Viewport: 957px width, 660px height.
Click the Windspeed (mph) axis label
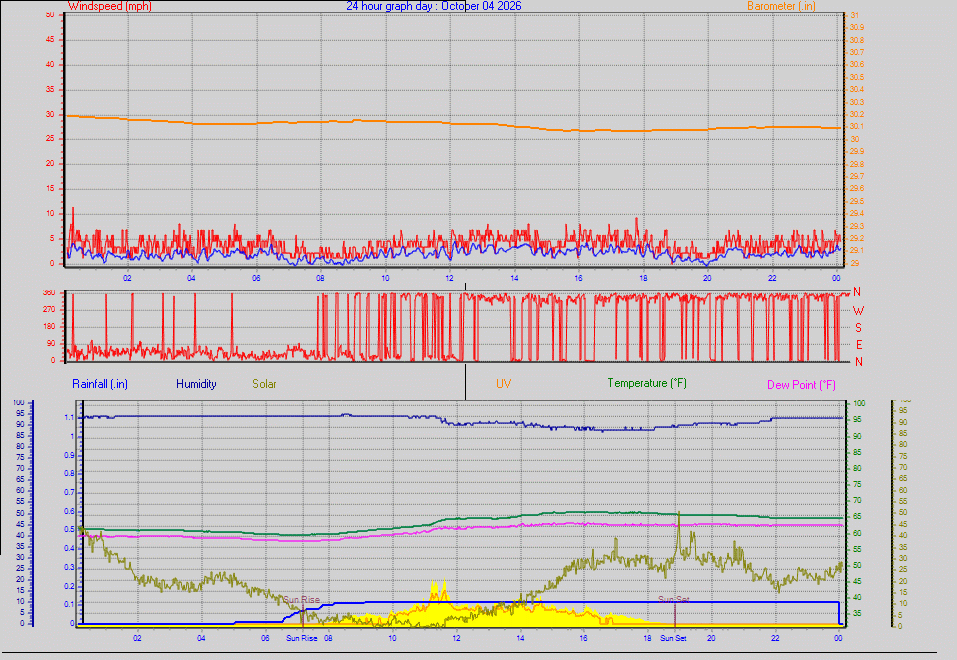110,6
